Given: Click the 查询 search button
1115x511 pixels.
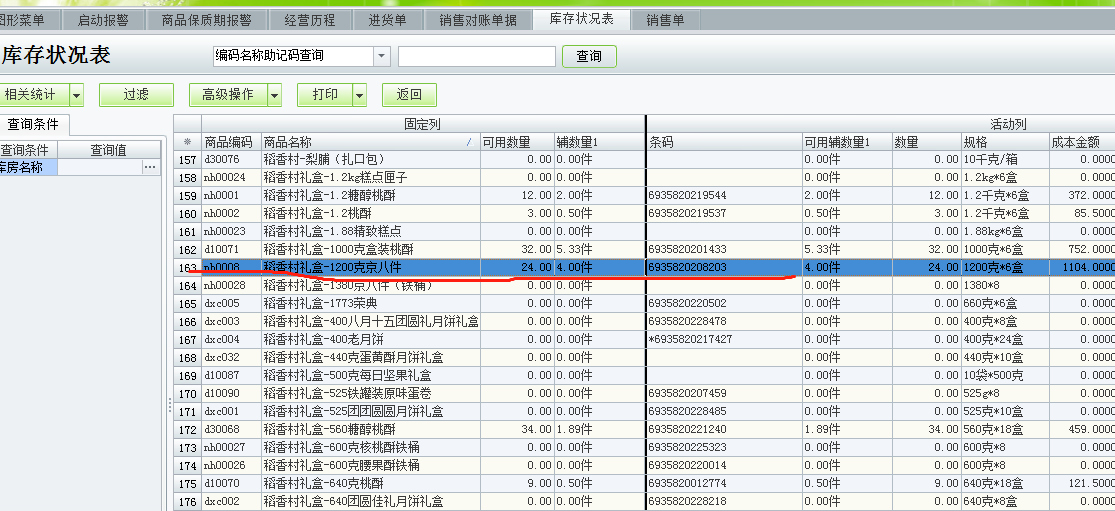Looking at the screenshot, I should (x=589, y=56).
